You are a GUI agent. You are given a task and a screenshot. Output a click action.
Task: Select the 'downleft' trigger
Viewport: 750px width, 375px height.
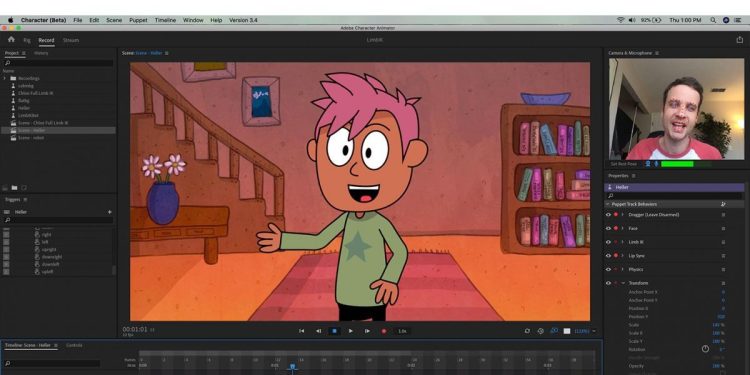coord(52,264)
